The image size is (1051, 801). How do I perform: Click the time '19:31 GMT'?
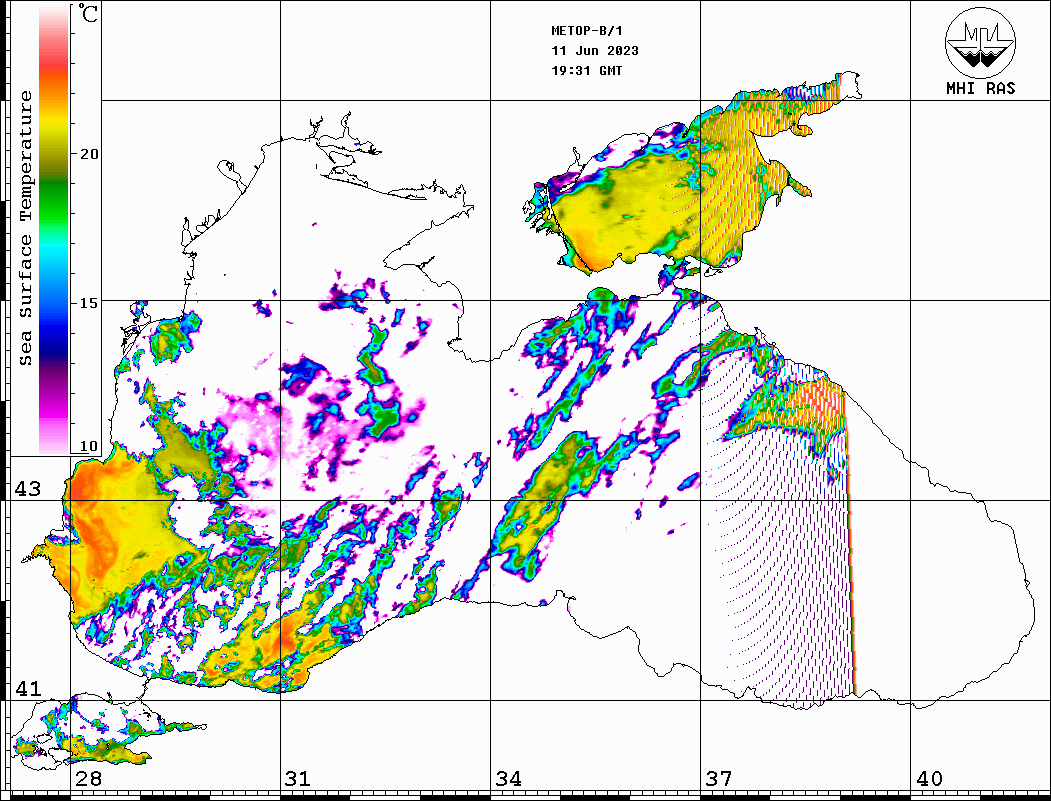[x=586, y=70]
